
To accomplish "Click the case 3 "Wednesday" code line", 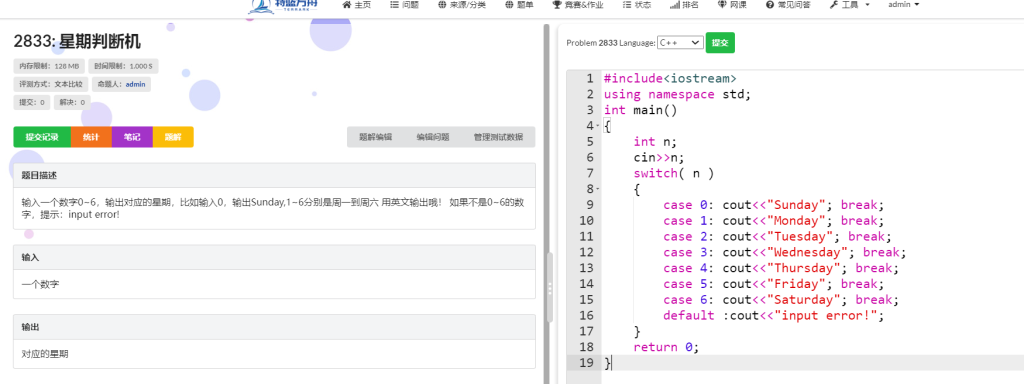I will 784,252.
